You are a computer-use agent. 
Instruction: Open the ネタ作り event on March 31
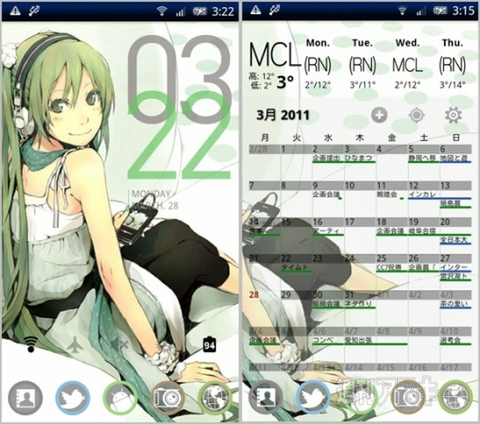tap(359, 304)
